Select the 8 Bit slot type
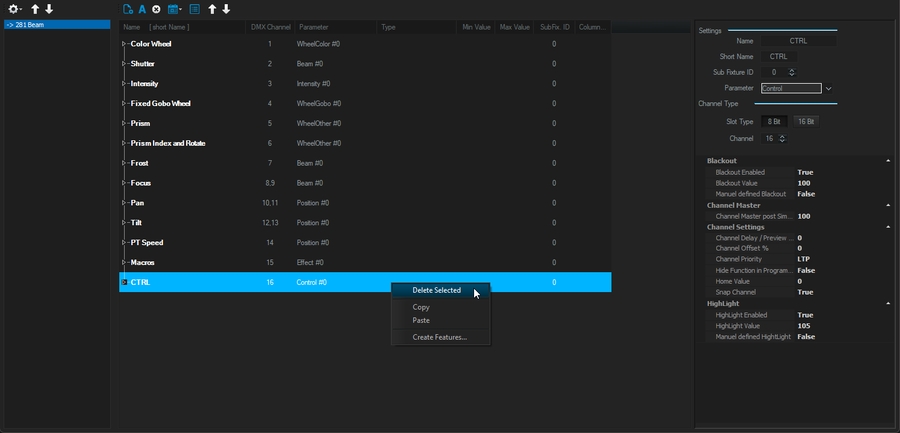900x433 pixels. pyautogui.click(x=774, y=121)
